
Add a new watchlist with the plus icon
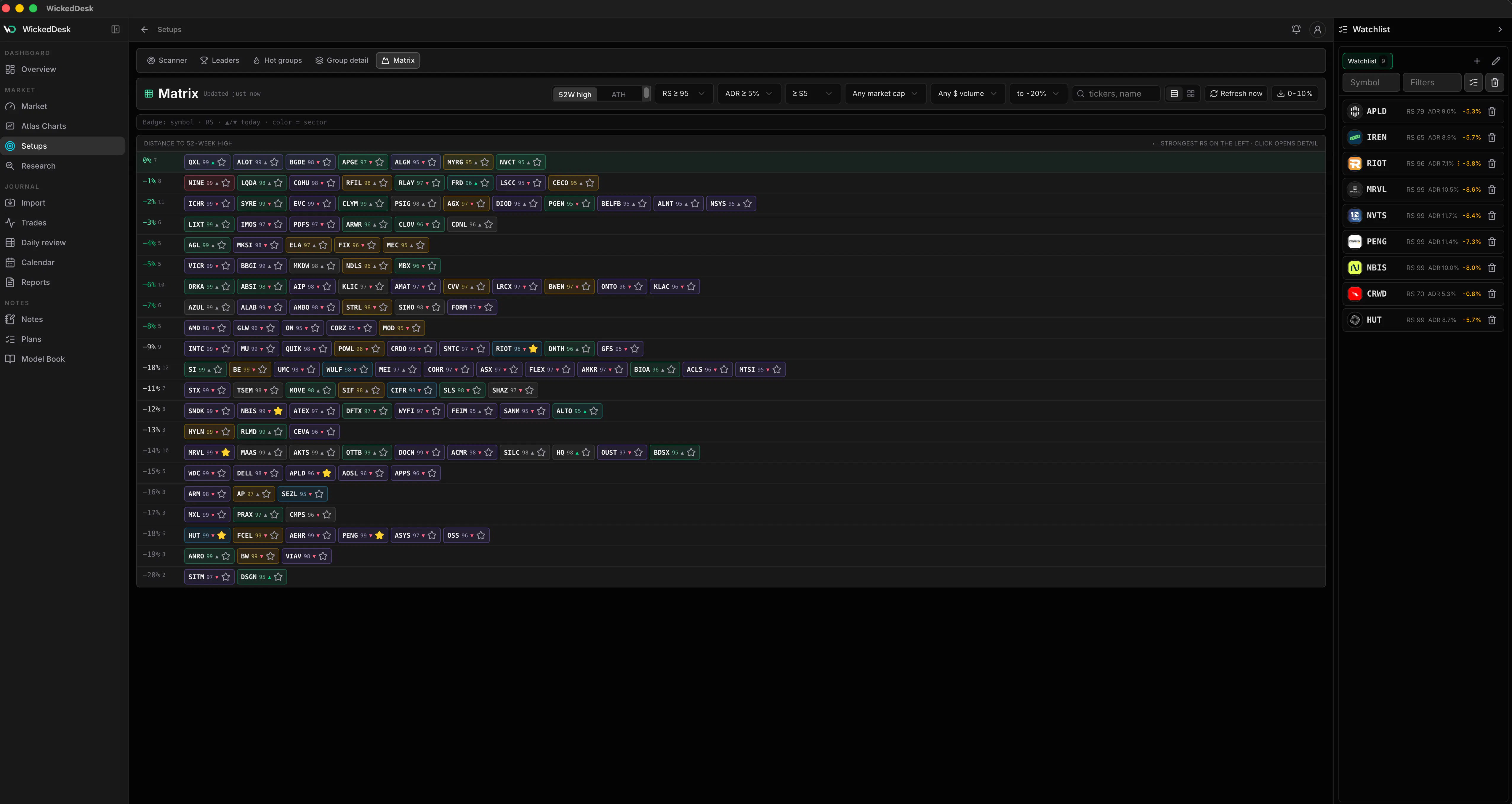[1477, 61]
